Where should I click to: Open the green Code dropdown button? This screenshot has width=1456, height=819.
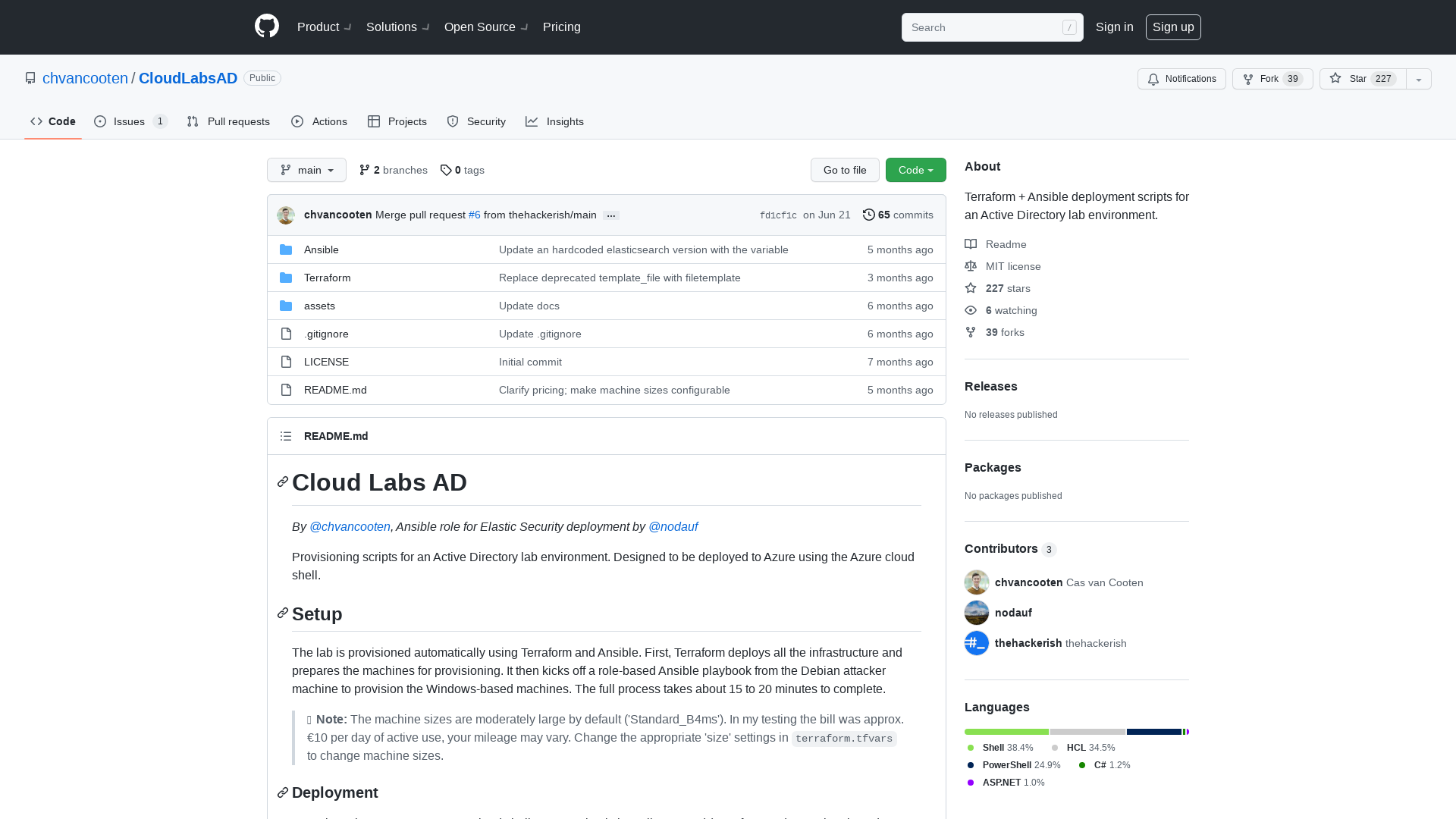point(916,170)
